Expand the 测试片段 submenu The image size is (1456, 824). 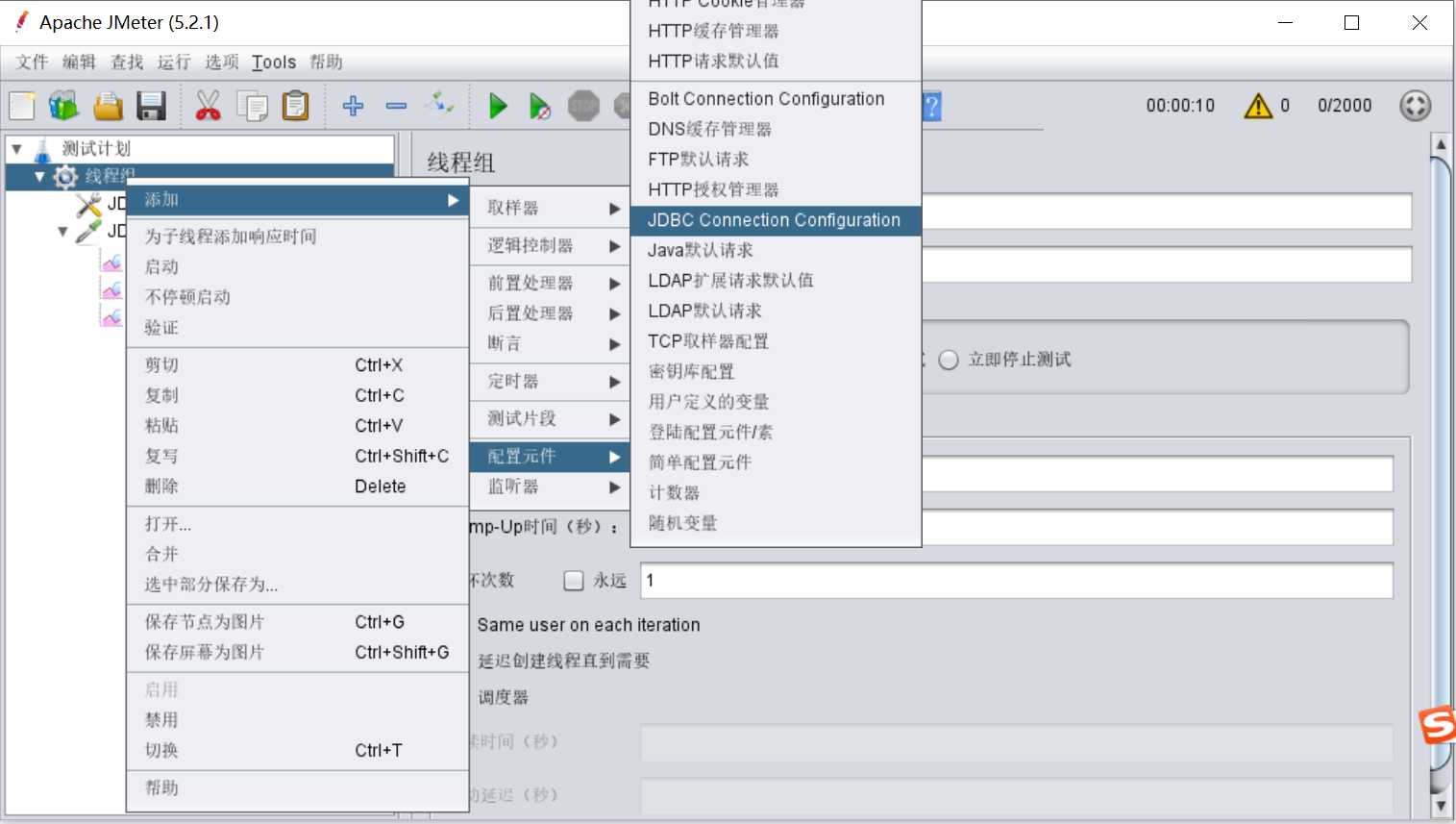tap(550, 419)
